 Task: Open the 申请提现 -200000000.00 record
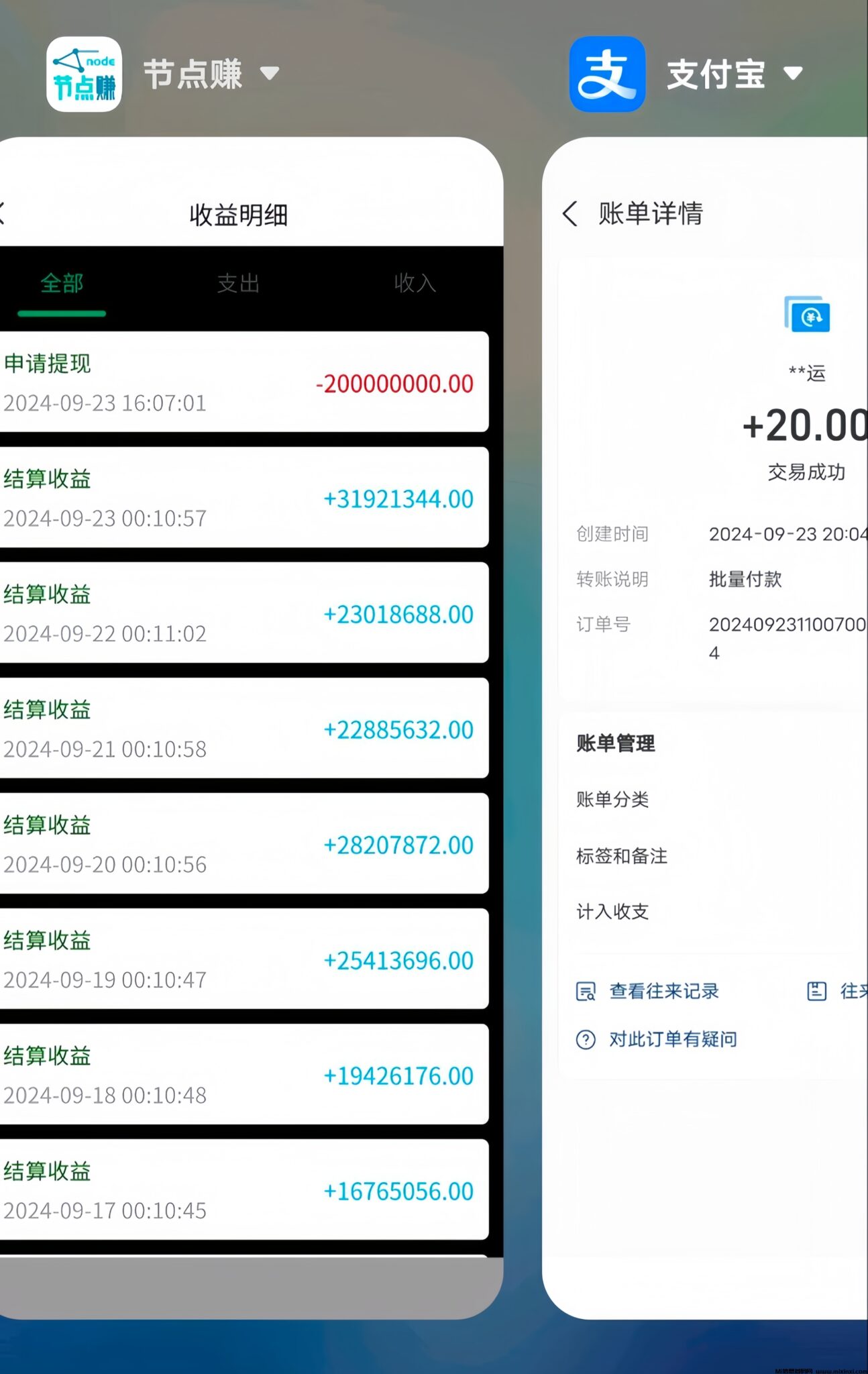[x=241, y=382]
